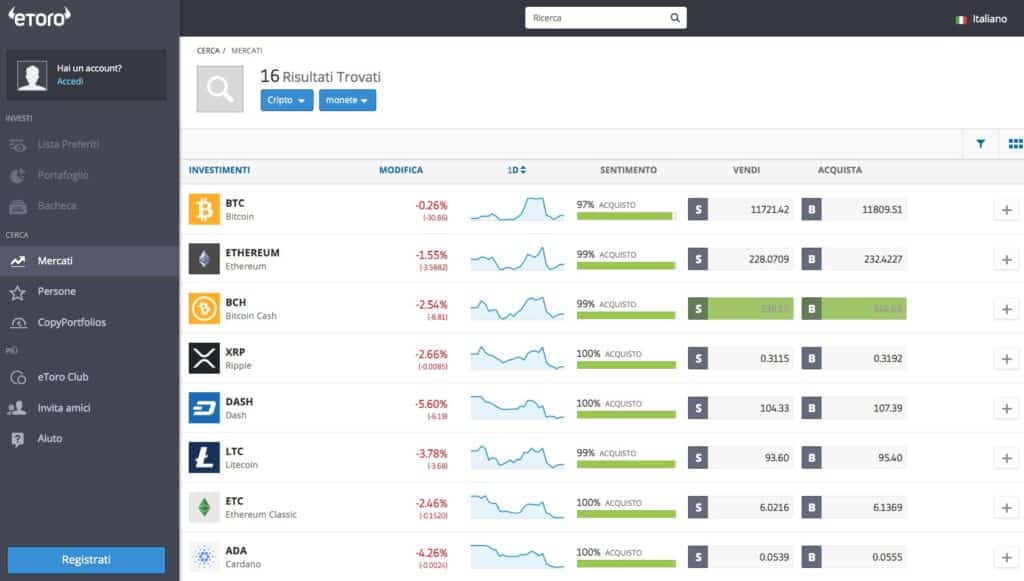Sell ETC at 6.0216
The width and height of the screenshot is (1024, 581).
[x=741, y=507]
